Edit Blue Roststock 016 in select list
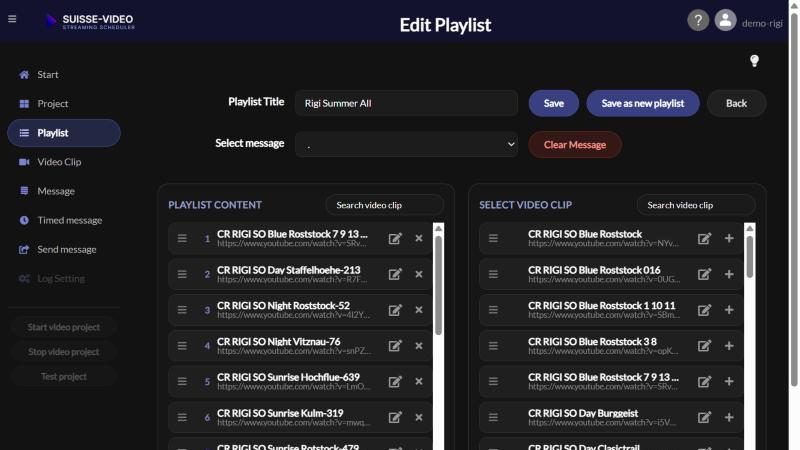 point(704,274)
